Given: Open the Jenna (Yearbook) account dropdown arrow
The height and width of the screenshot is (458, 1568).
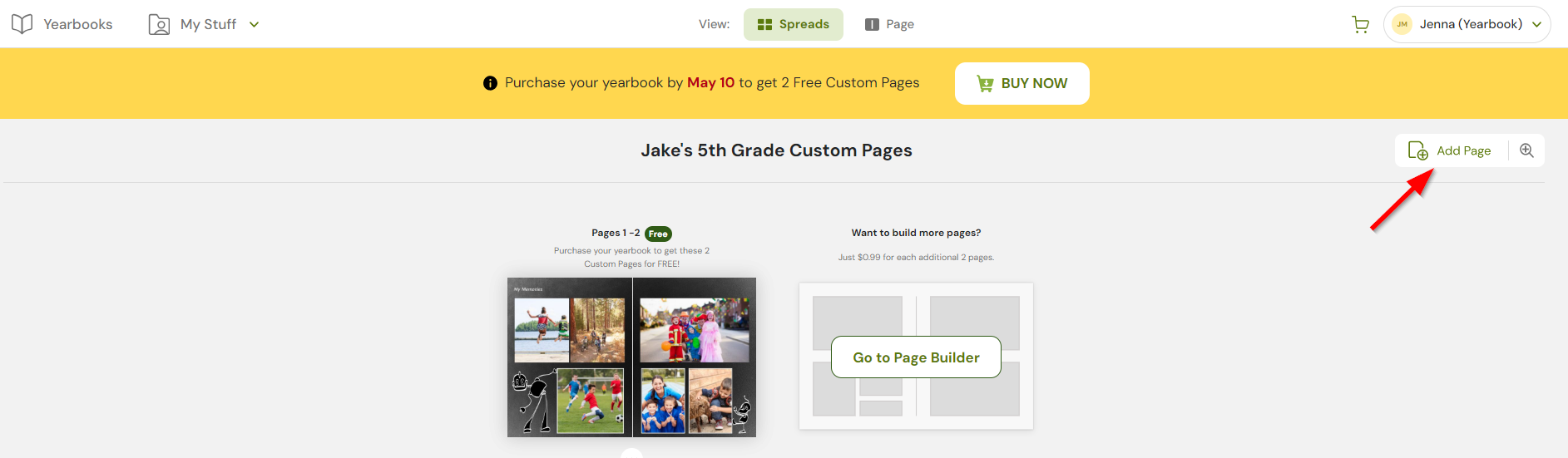Looking at the screenshot, I should point(1536,24).
